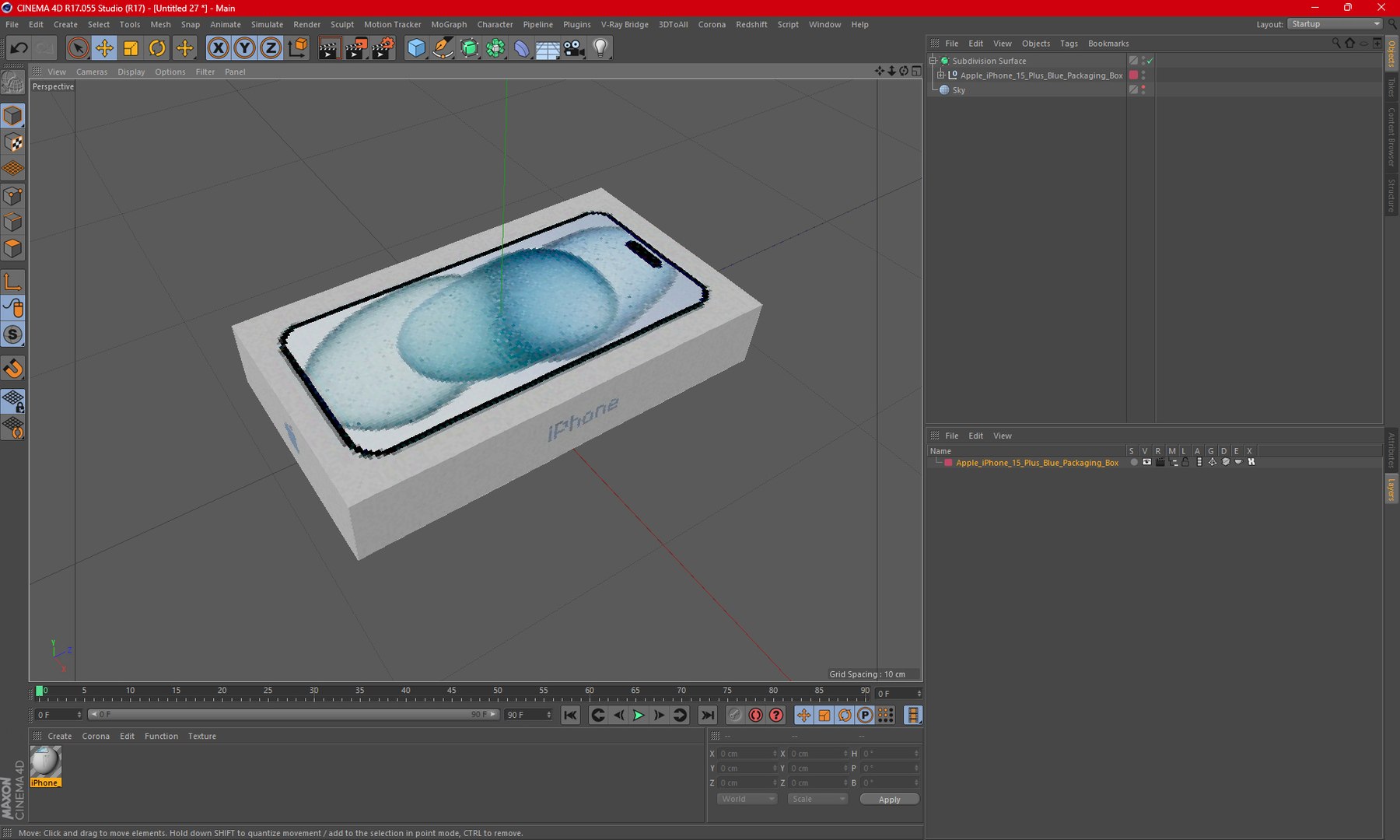Open the Cameras menu in viewport

click(x=92, y=72)
